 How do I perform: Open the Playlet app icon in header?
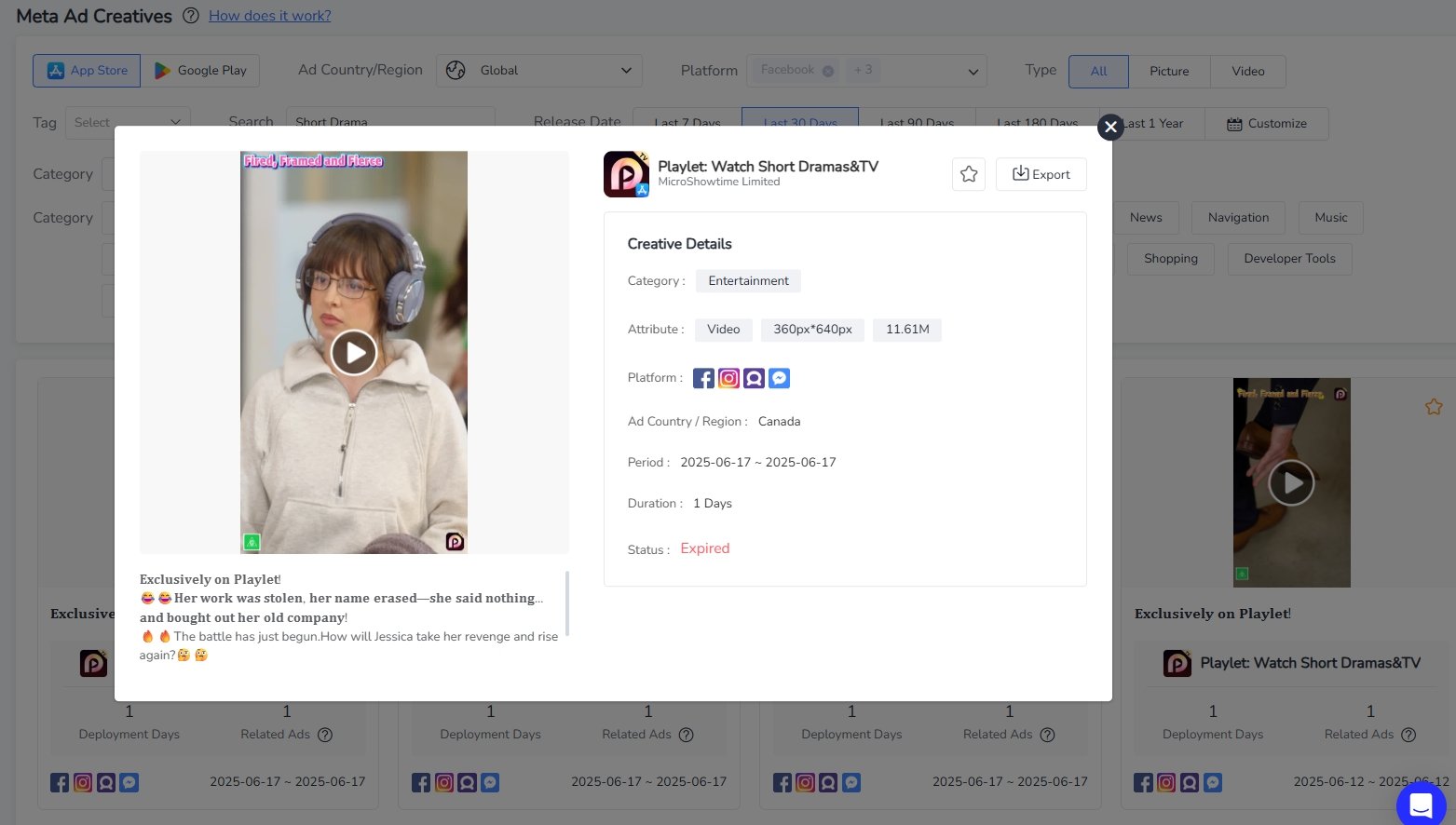[x=626, y=174]
